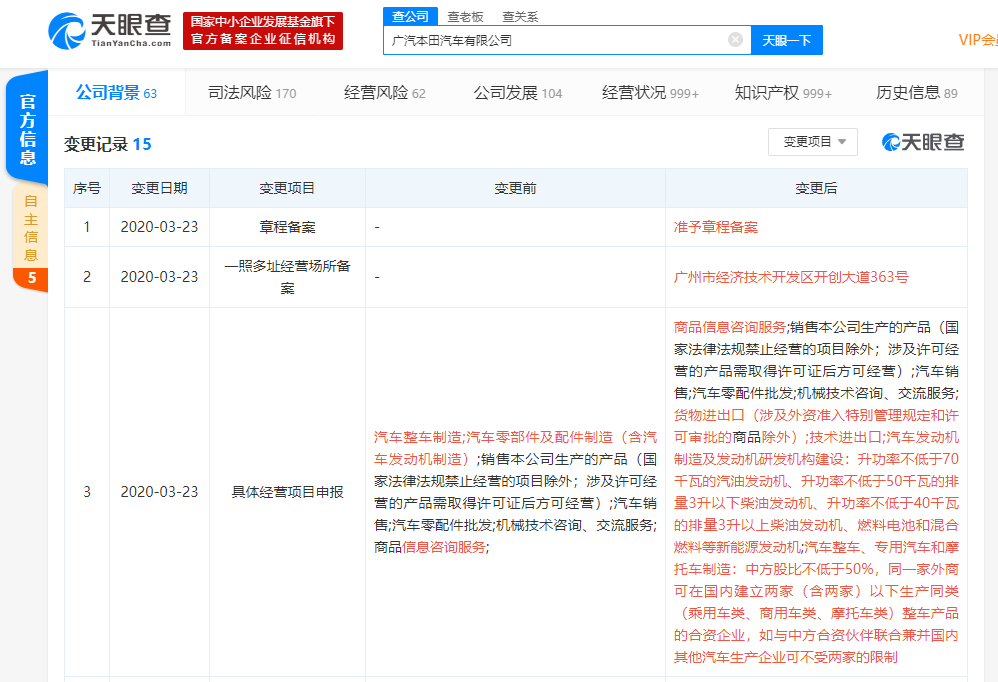Click the orange badge number 5
The image size is (998, 682).
[x=31, y=278]
